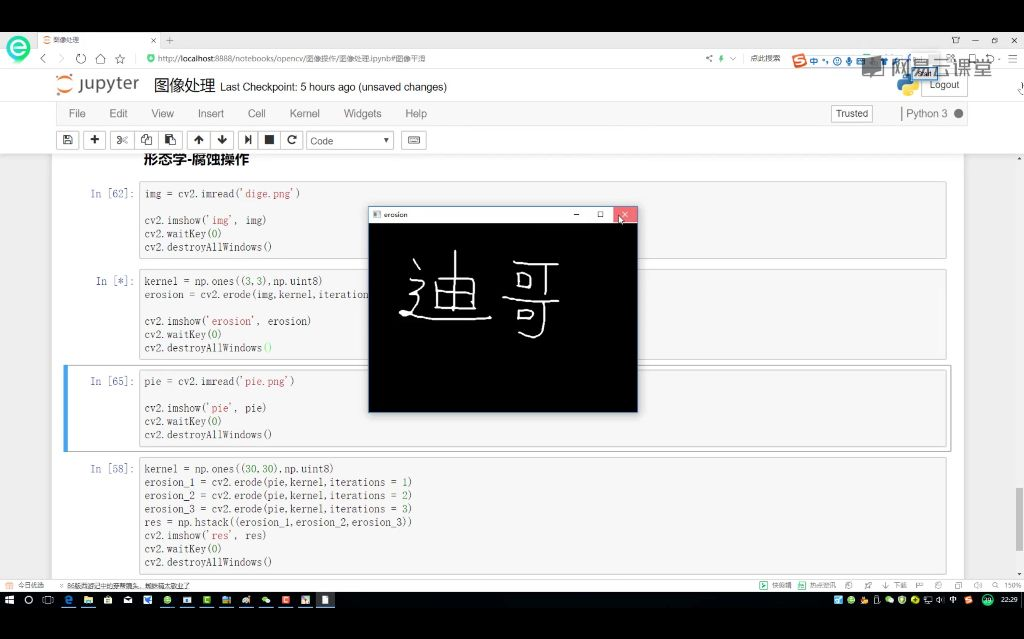Minimize the erosion image window
This screenshot has height=639, width=1024.
pyautogui.click(x=576, y=214)
